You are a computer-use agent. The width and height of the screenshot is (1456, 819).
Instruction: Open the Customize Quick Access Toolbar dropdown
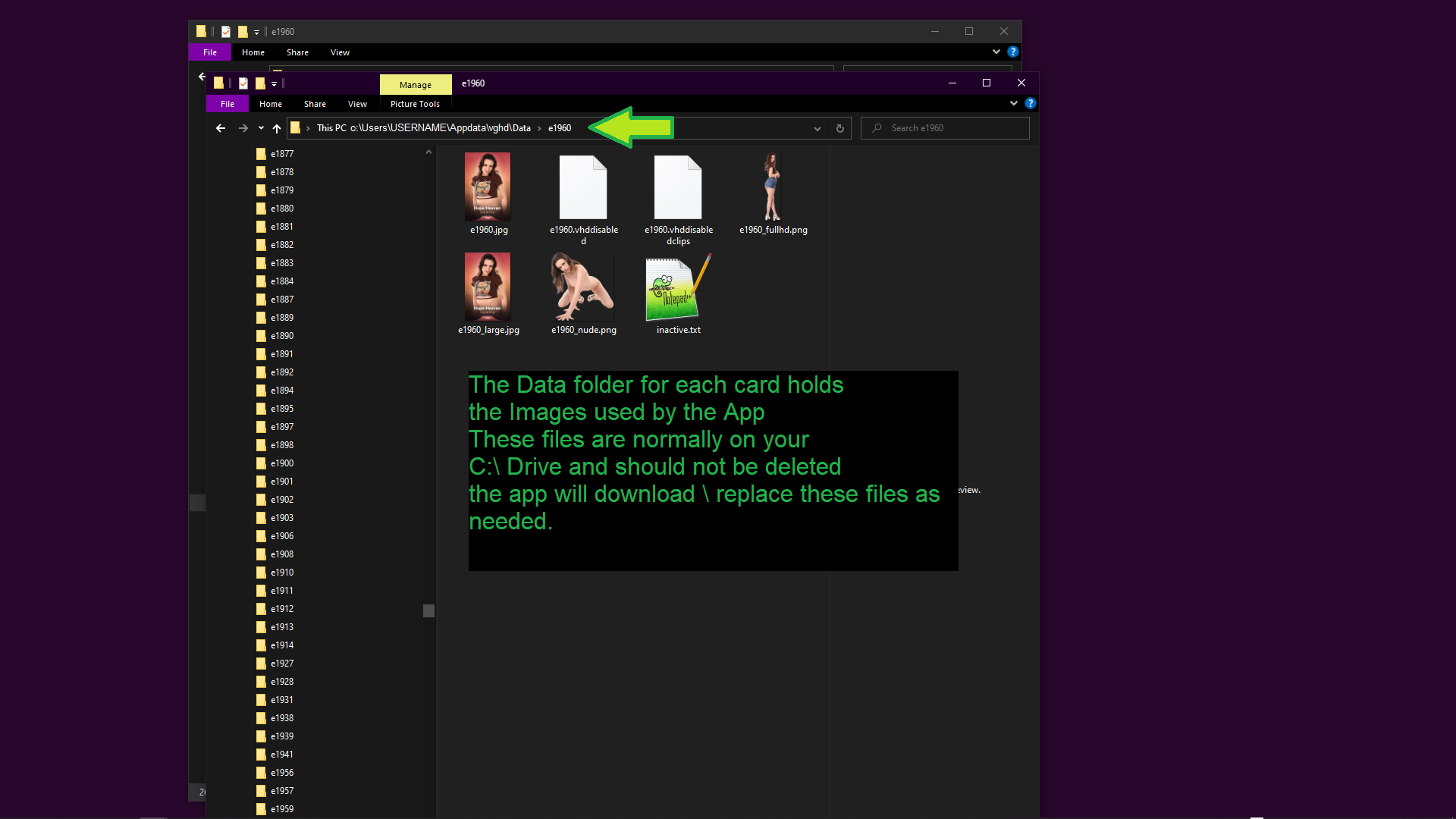coord(274,83)
